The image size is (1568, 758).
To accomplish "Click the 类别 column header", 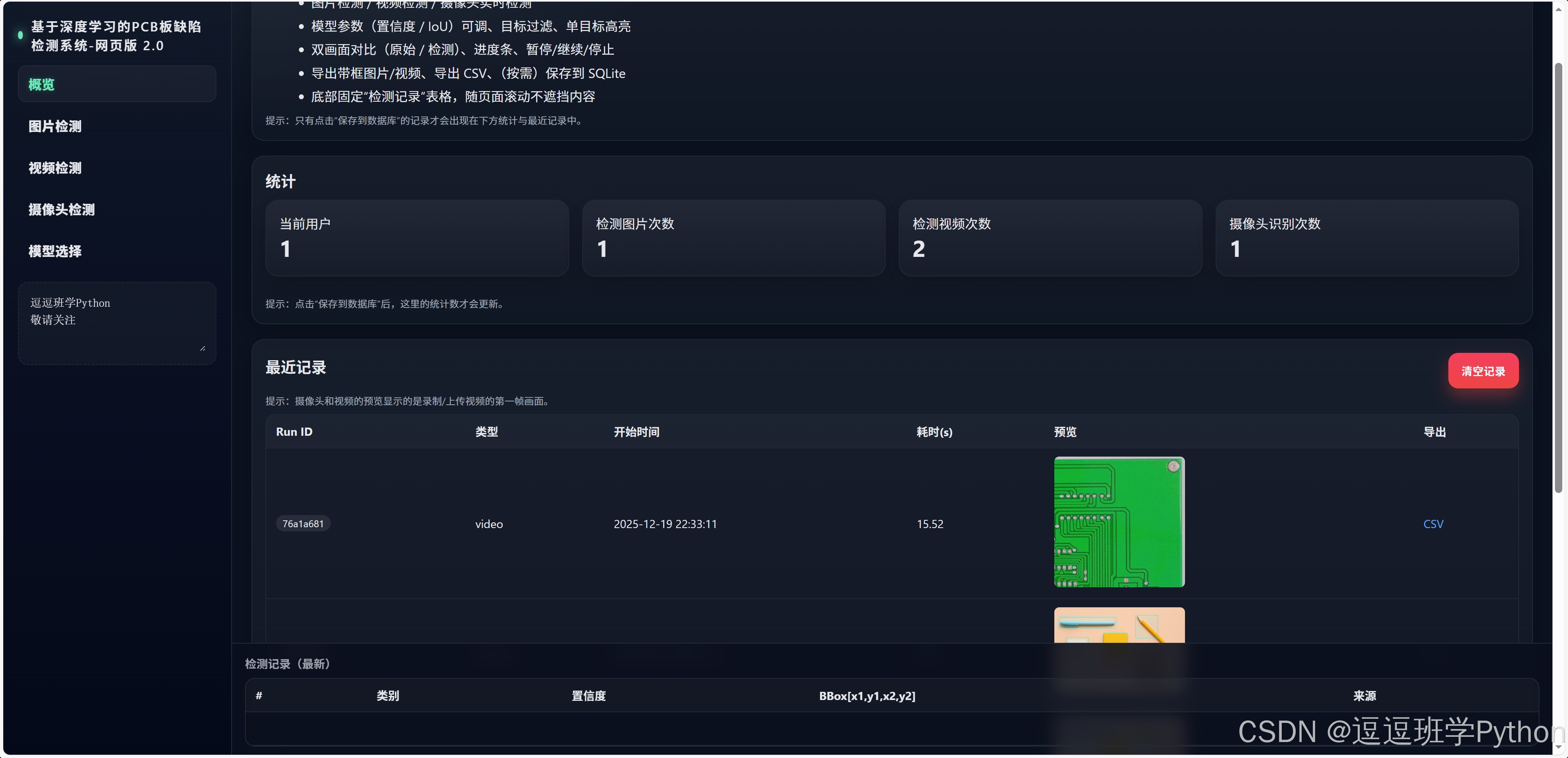I will point(388,695).
